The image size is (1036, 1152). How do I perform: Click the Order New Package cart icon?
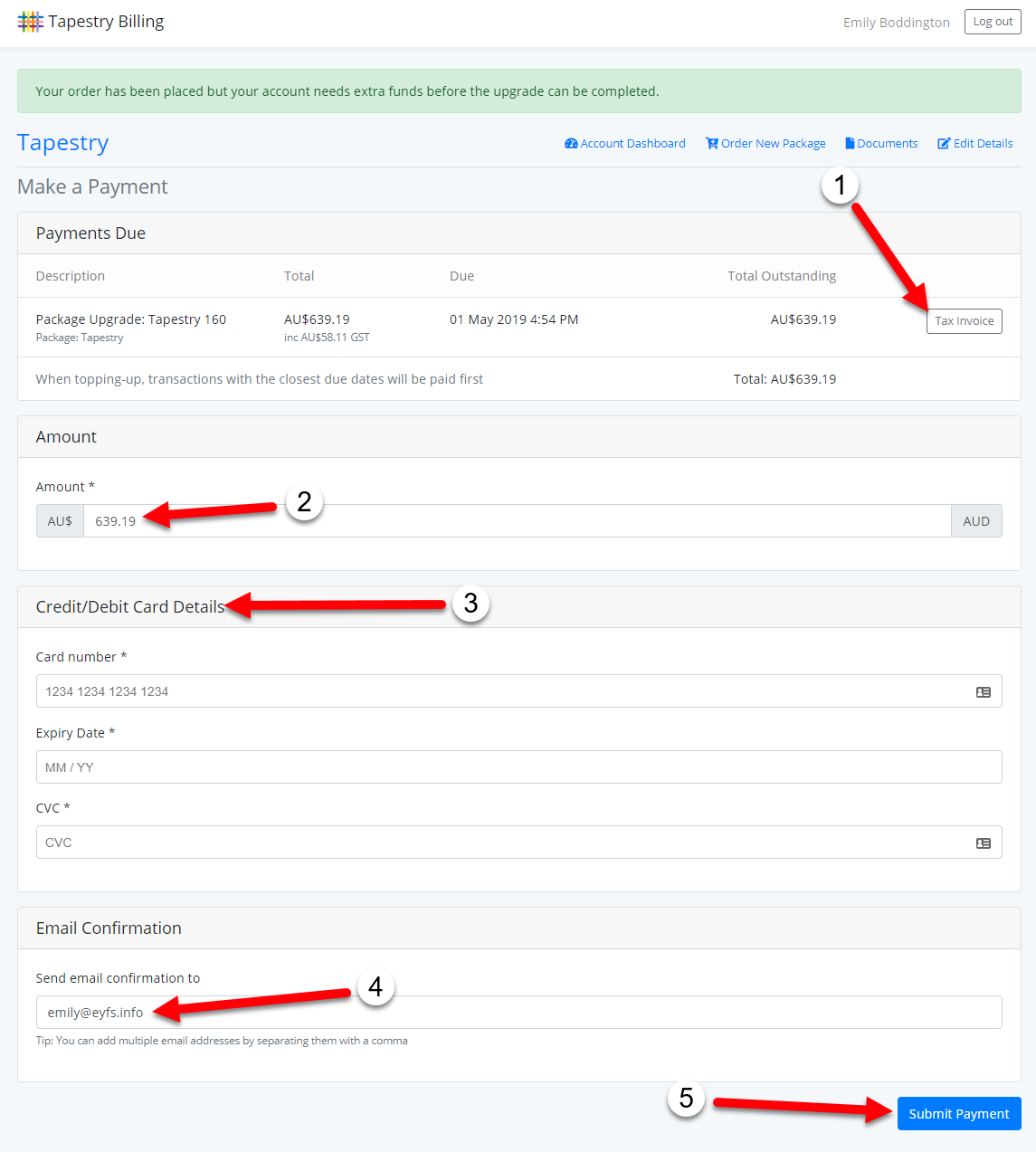click(712, 144)
